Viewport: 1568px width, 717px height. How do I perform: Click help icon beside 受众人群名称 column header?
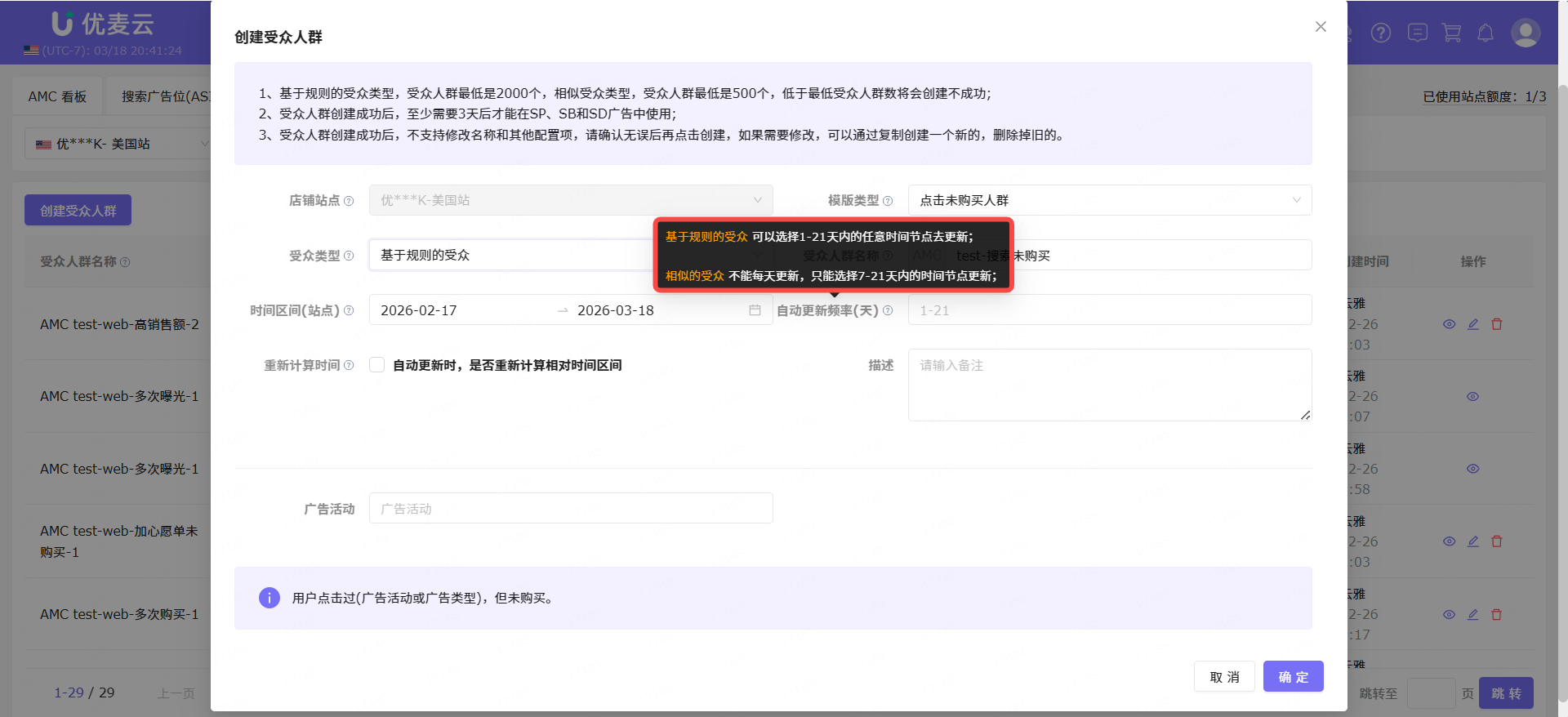[125, 262]
